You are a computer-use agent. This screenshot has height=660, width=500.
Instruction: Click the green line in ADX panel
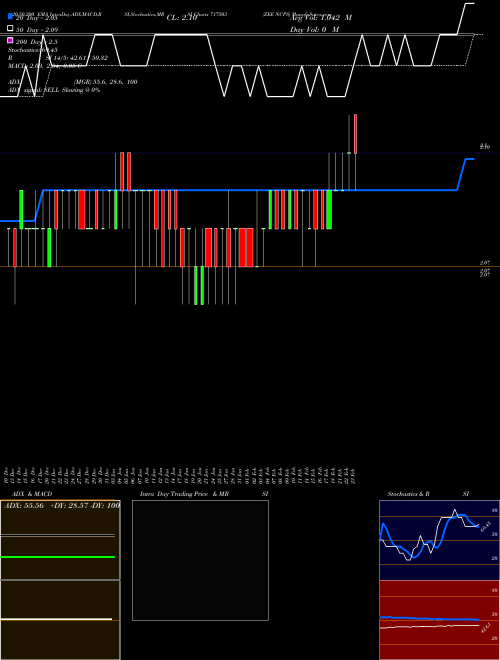58,557
